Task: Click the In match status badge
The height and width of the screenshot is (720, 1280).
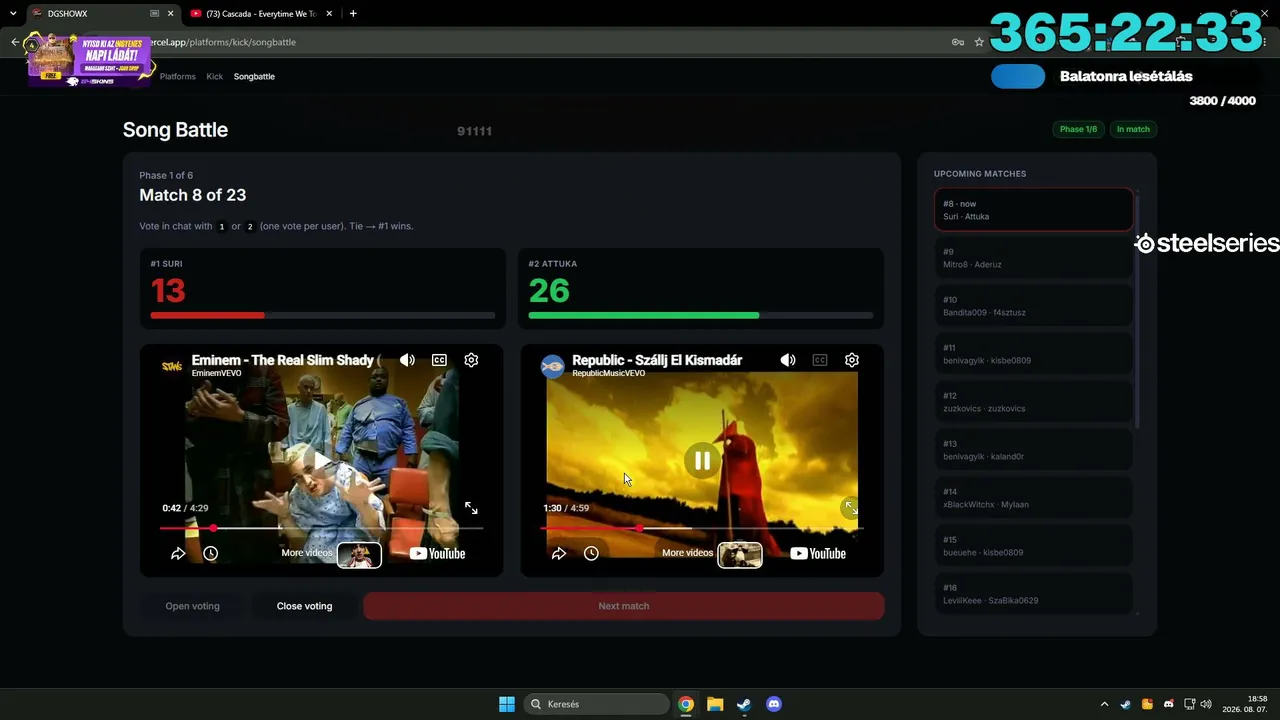Action: (1133, 129)
